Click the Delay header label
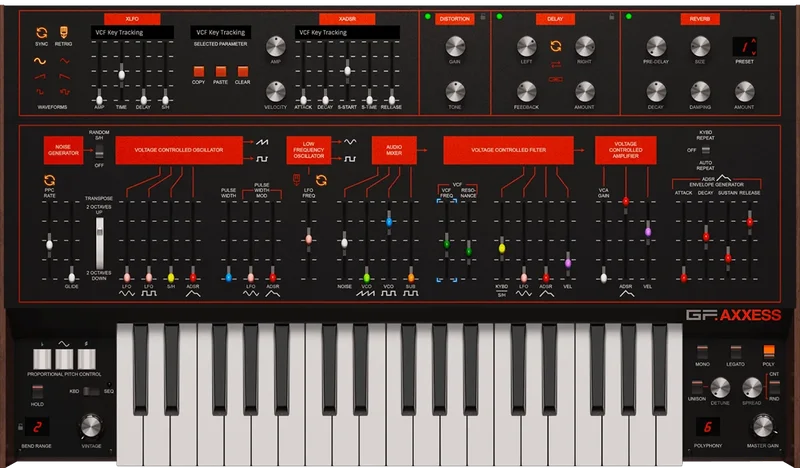Viewport: 800px width, 468px height. click(555, 19)
